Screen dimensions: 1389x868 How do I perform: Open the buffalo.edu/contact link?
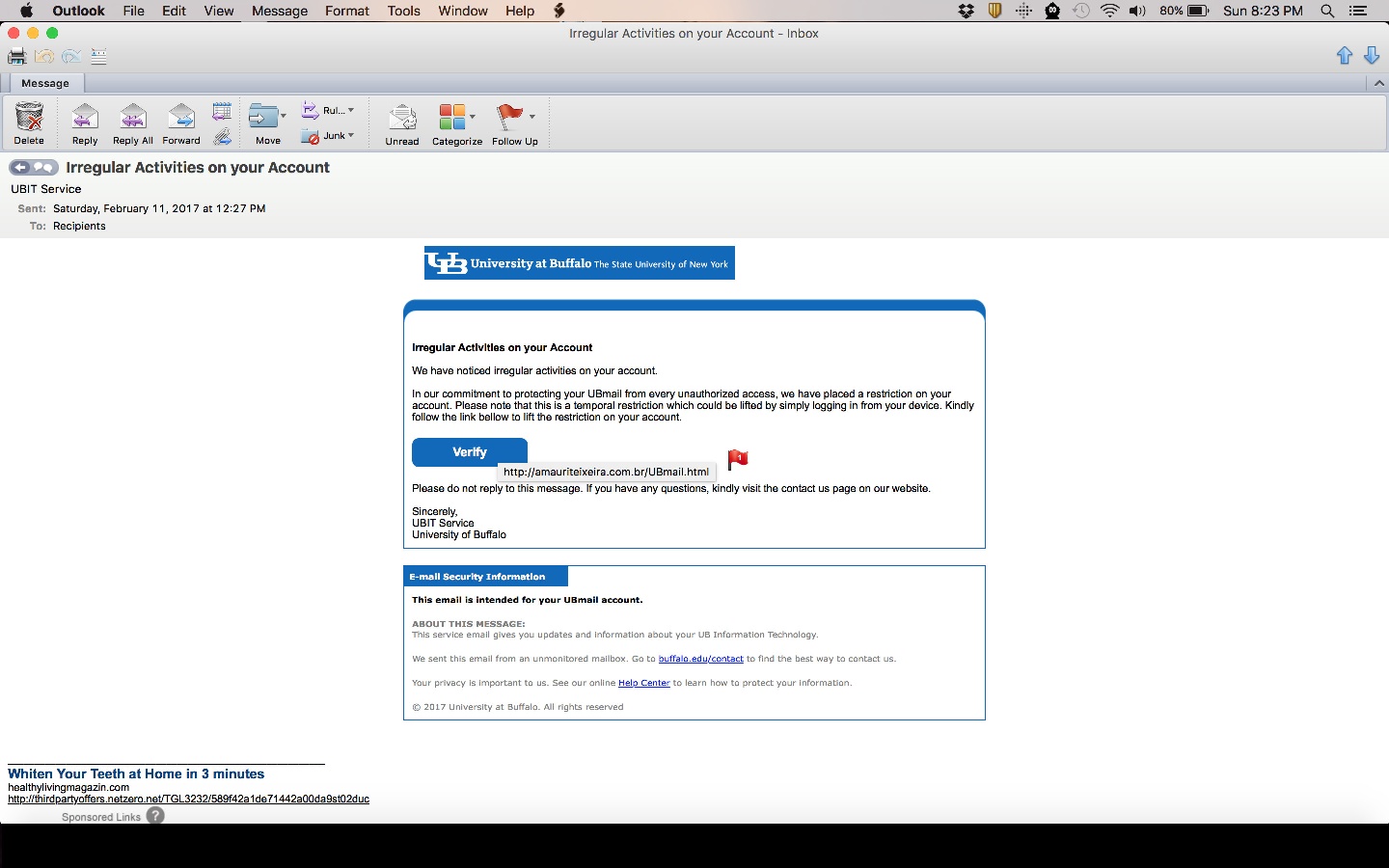(700, 659)
